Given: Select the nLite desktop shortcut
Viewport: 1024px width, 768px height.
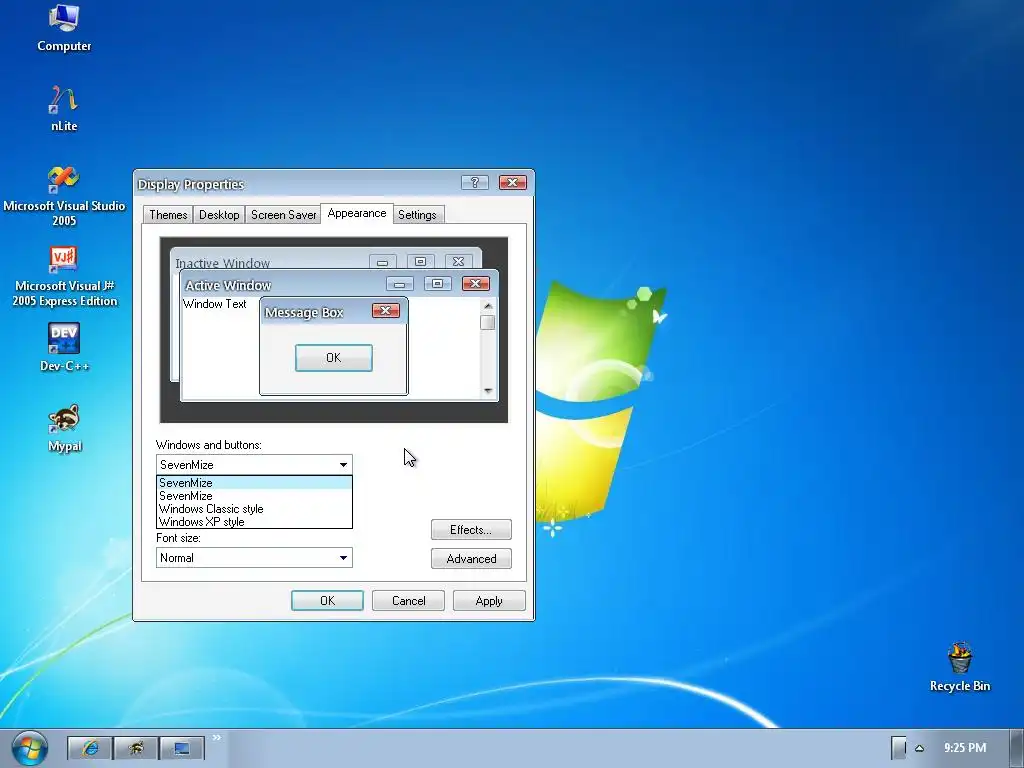Looking at the screenshot, I should 64,108.
